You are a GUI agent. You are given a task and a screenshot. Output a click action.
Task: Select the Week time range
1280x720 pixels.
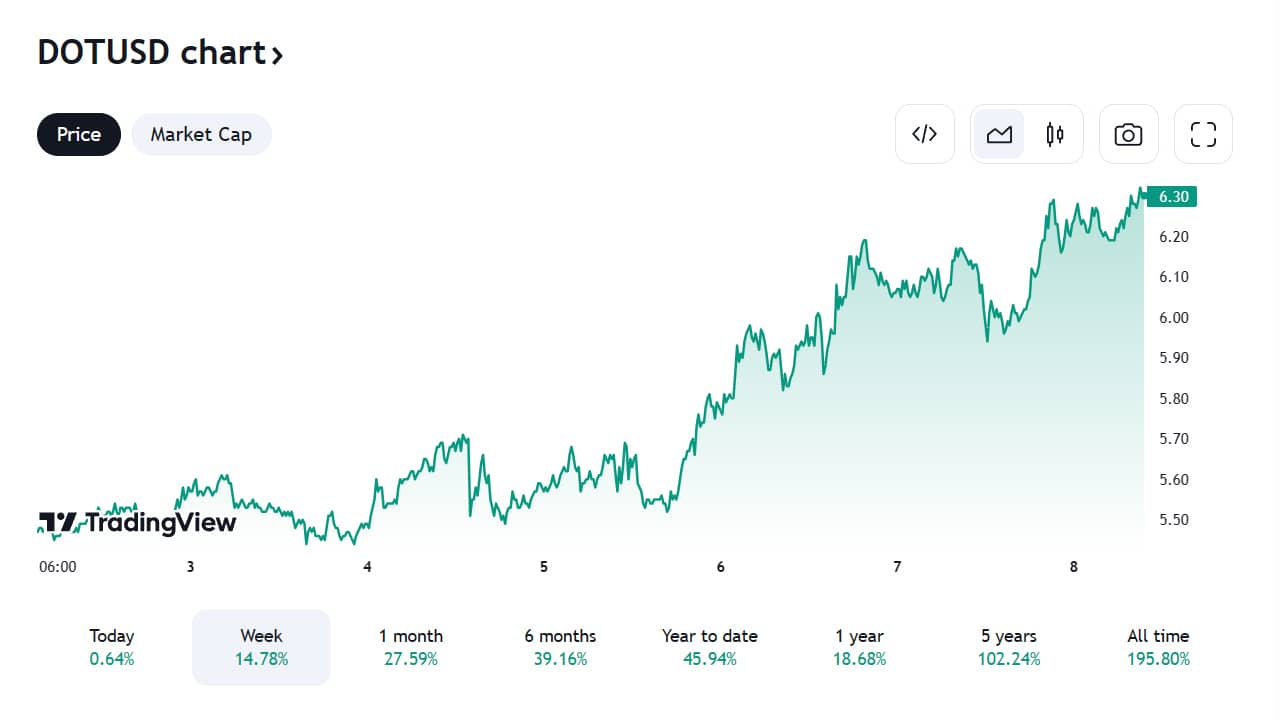tap(261, 647)
